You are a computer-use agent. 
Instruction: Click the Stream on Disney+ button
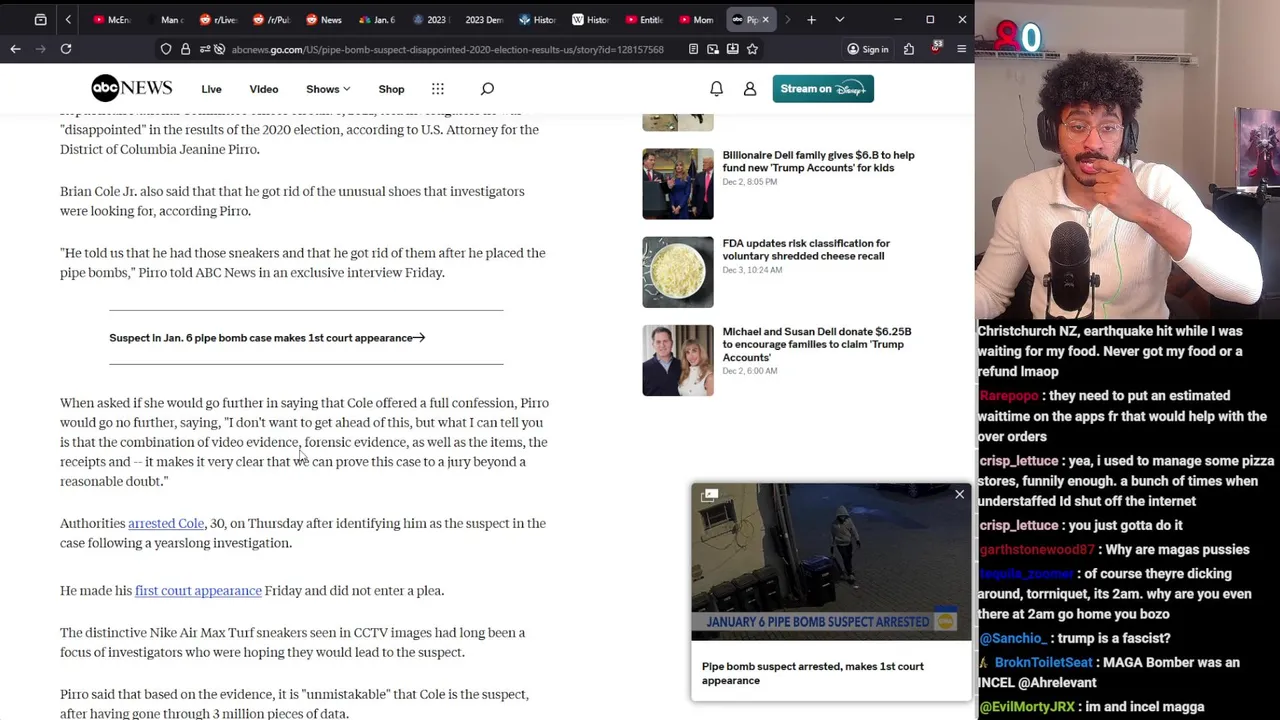(823, 89)
